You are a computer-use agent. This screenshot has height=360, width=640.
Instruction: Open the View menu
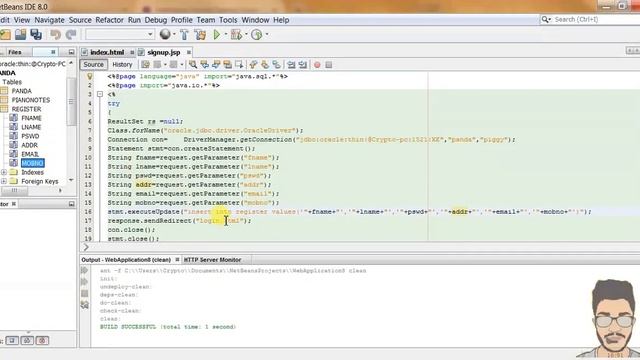[x=22, y=20]
